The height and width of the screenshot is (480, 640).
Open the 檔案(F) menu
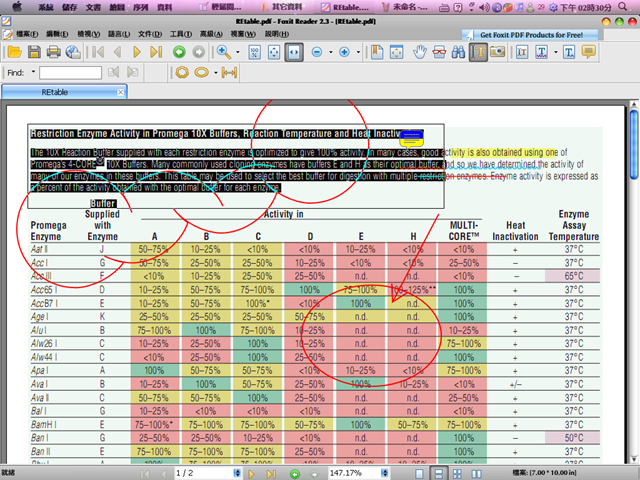tap(27, 34)
